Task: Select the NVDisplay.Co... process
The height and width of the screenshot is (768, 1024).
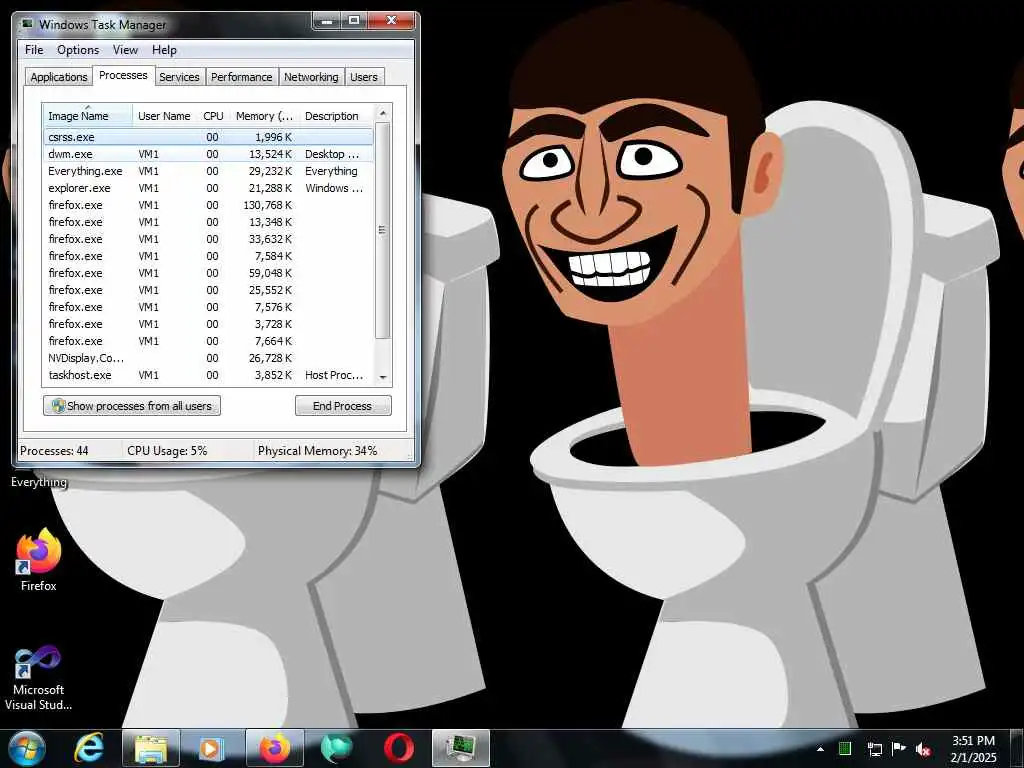Action: pyautogui.click(x=208, y=358)
